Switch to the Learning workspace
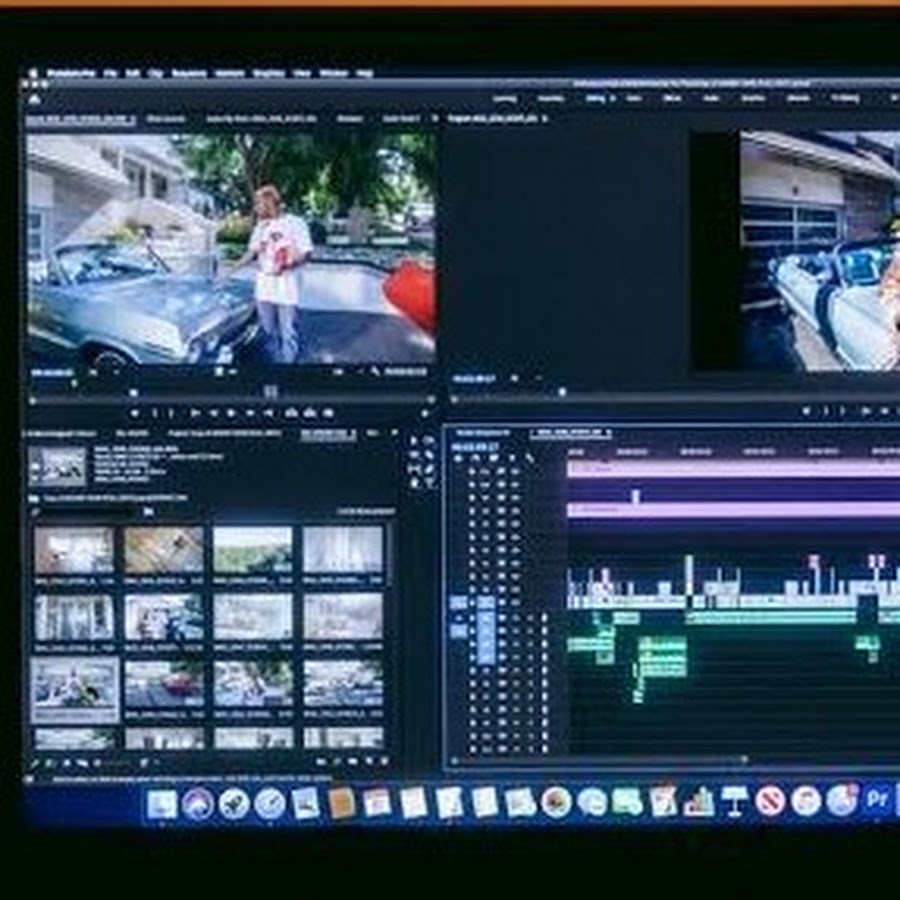 (x=505, y=98)
